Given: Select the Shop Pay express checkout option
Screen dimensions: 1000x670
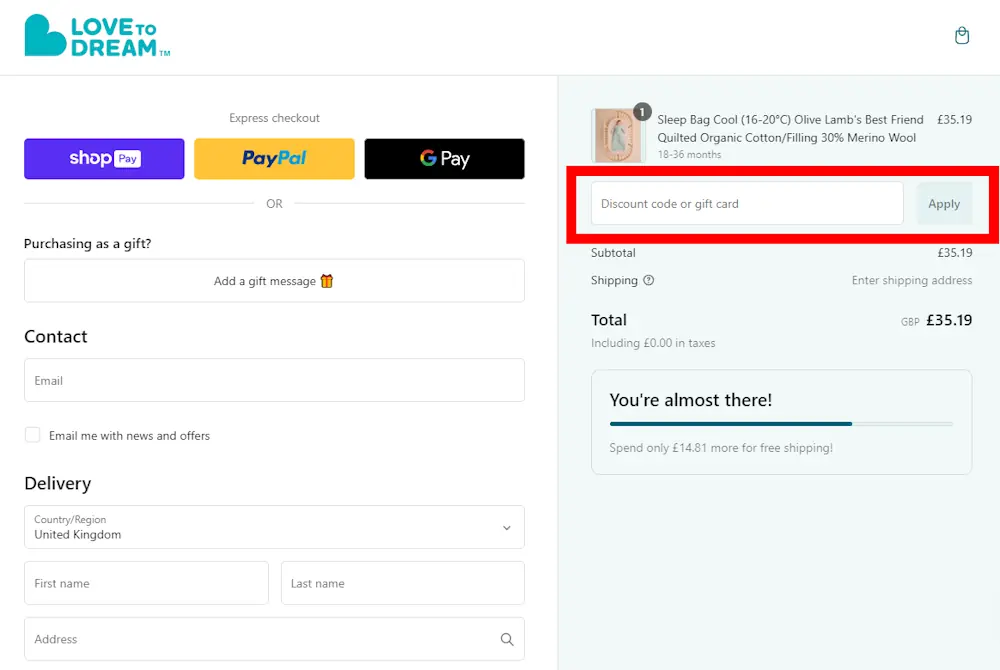Looking at the screenshot, I should coord(104,158).
